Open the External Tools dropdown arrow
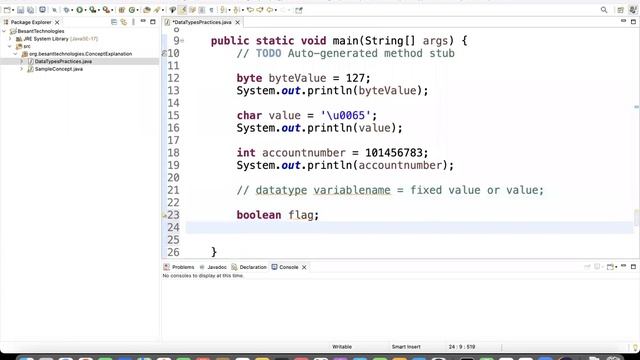 pos(112,10)
